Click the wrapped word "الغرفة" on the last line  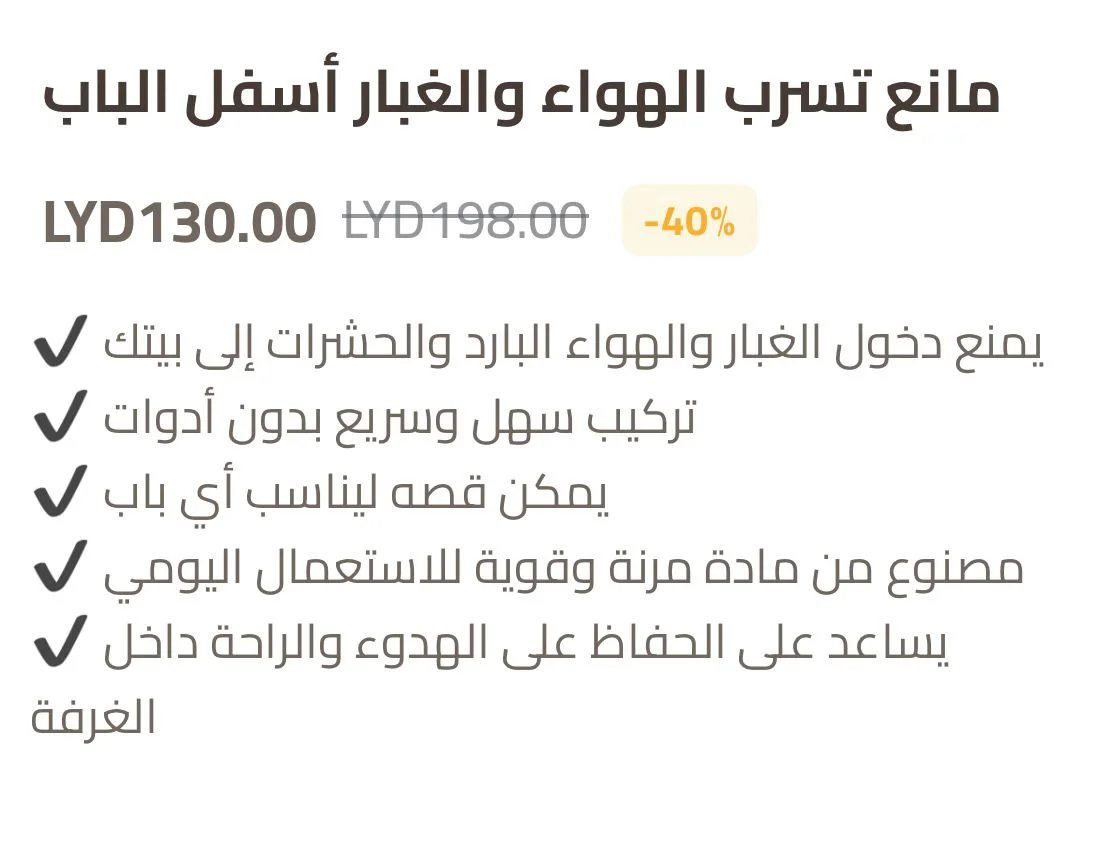pos(94,718)
